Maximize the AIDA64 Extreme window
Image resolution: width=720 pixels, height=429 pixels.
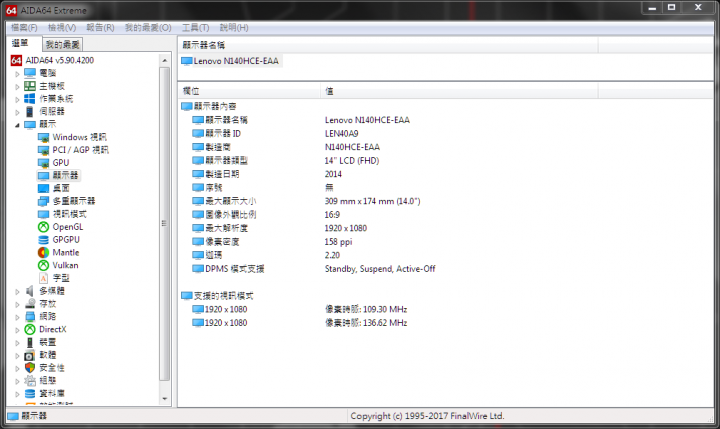671,7
